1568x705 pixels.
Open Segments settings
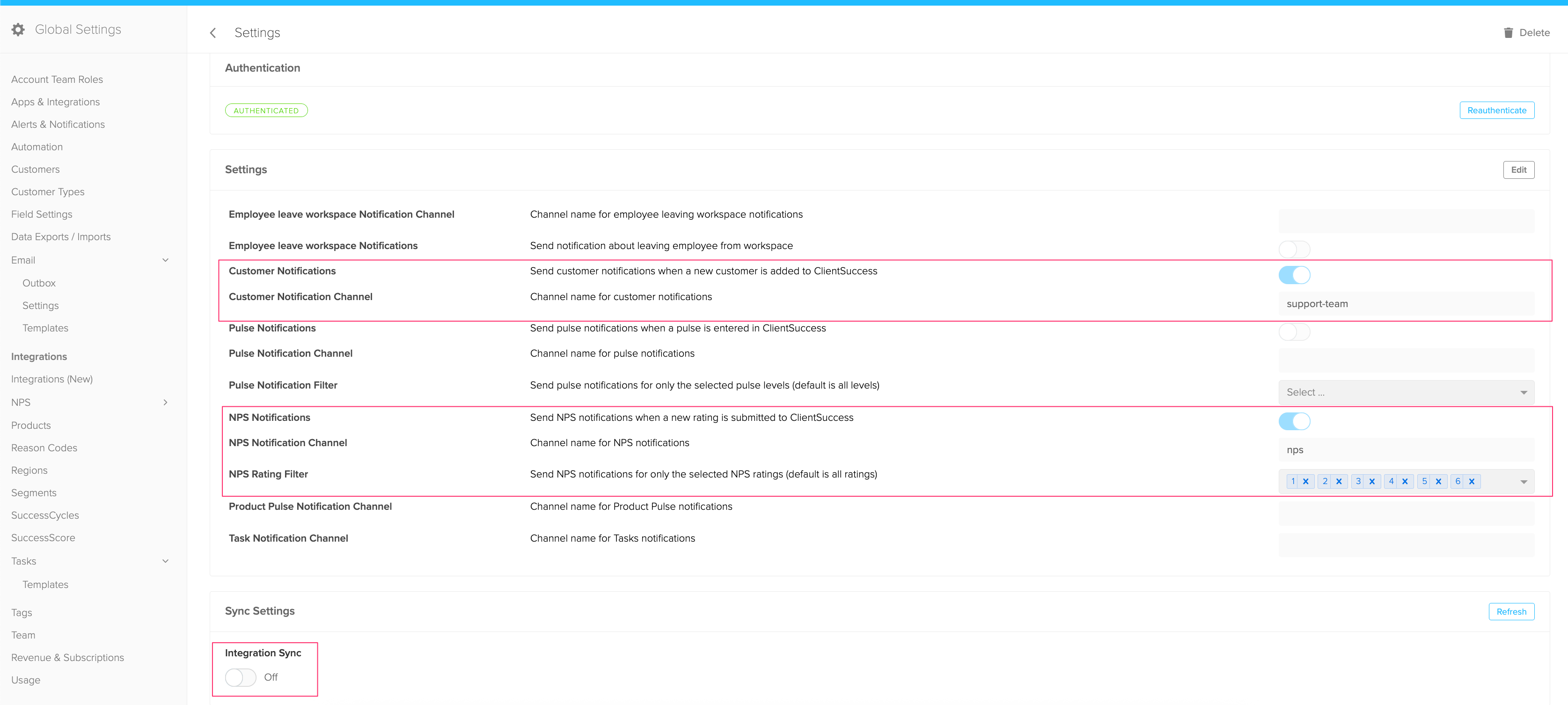point(34,493)
